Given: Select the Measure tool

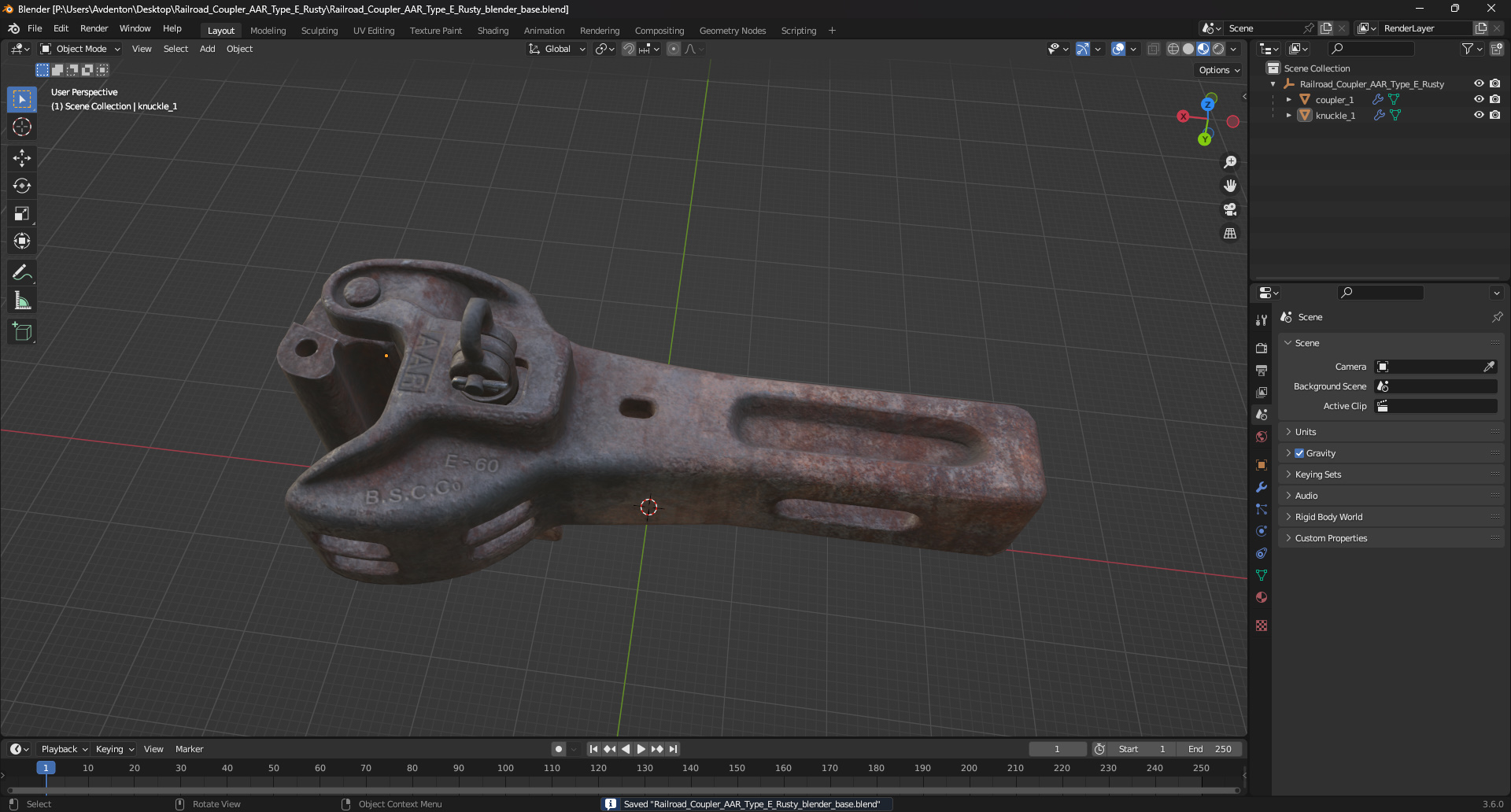Looking at the screenshot, I should click(22, 301).
